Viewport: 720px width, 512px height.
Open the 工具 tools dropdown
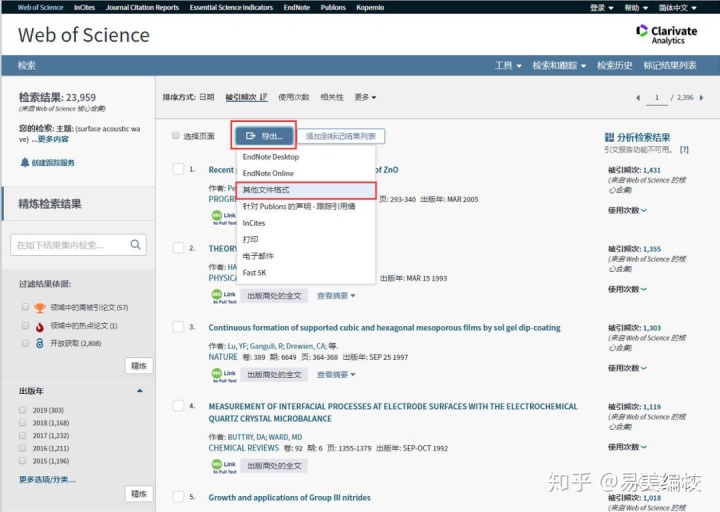point(508,66)
